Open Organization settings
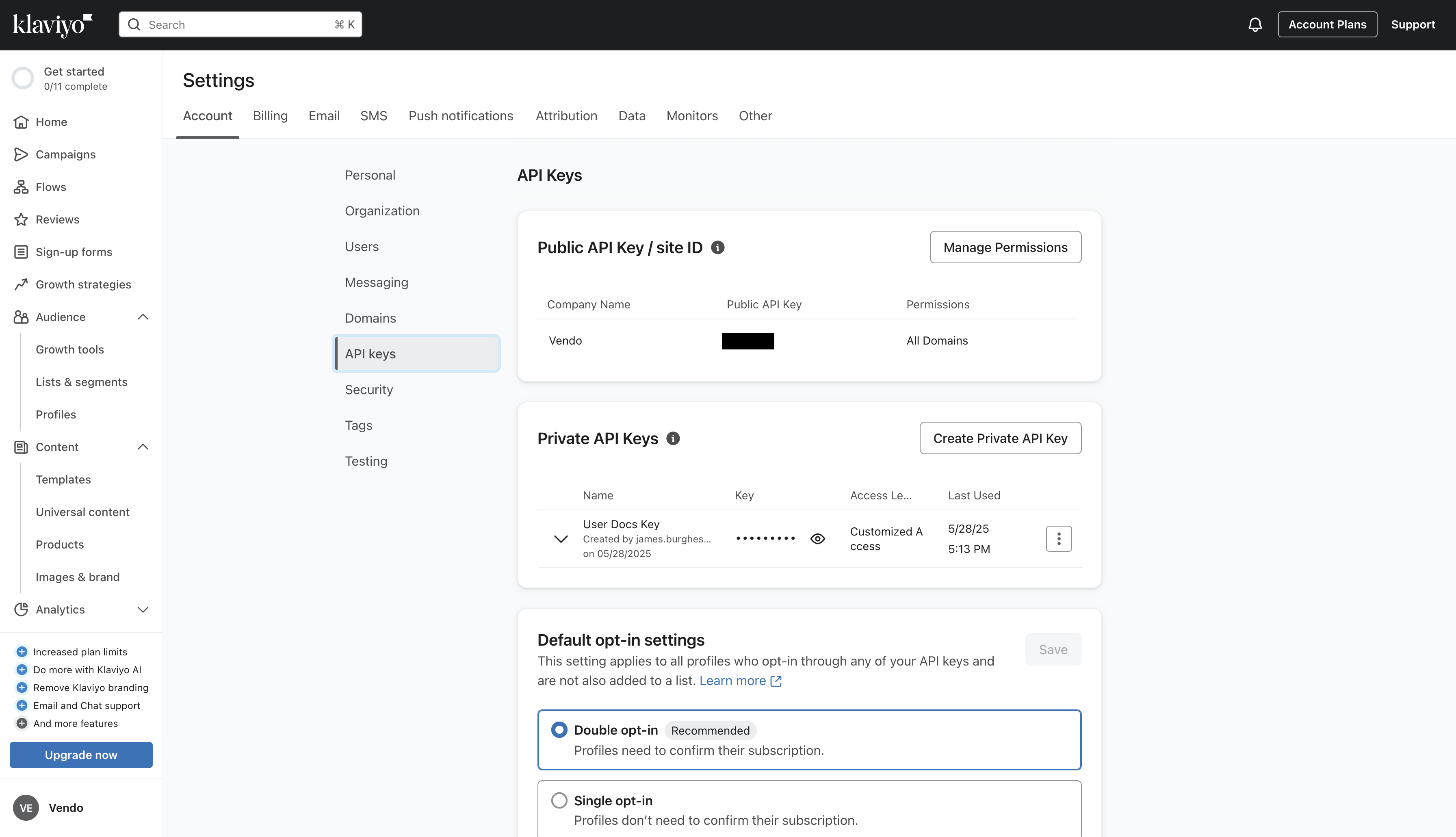1456x837 pixels. coord(382,210)
